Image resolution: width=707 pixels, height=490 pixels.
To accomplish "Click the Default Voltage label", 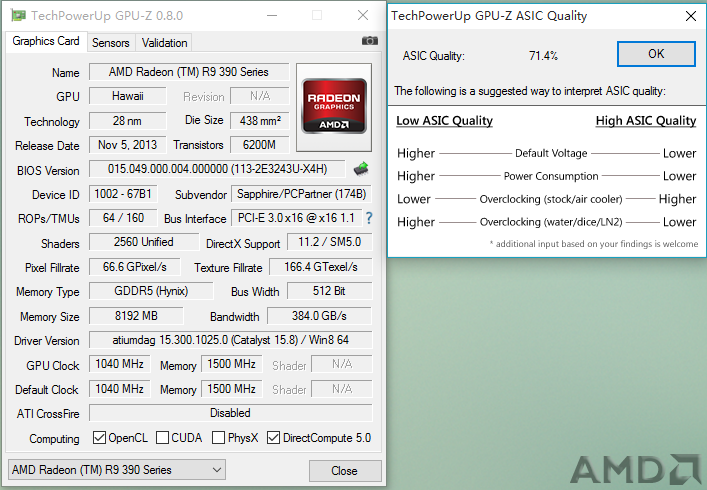I will (551, 153).
